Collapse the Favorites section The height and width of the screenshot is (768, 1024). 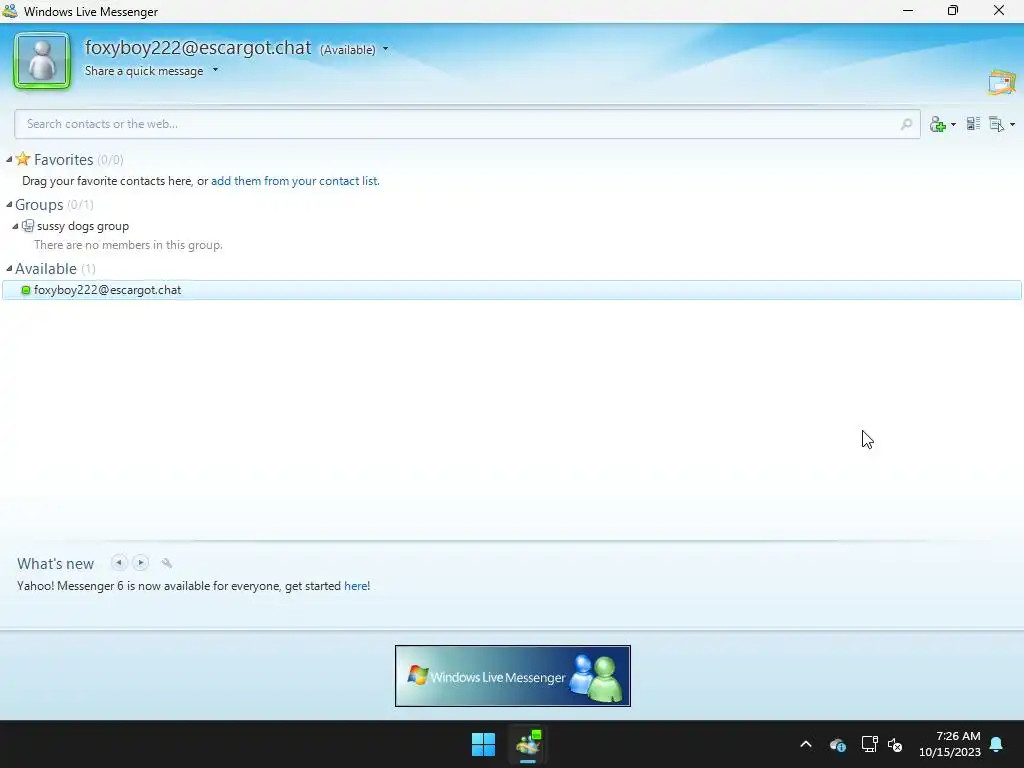click(x=9, y=159)
